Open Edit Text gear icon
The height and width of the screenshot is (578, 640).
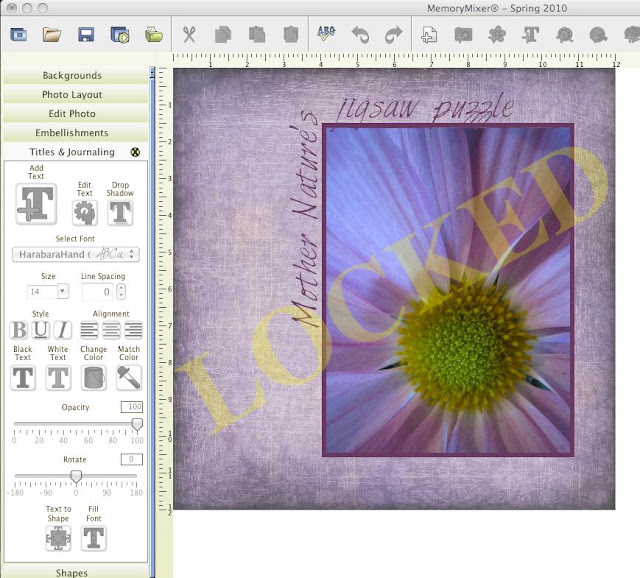point(84,213)
